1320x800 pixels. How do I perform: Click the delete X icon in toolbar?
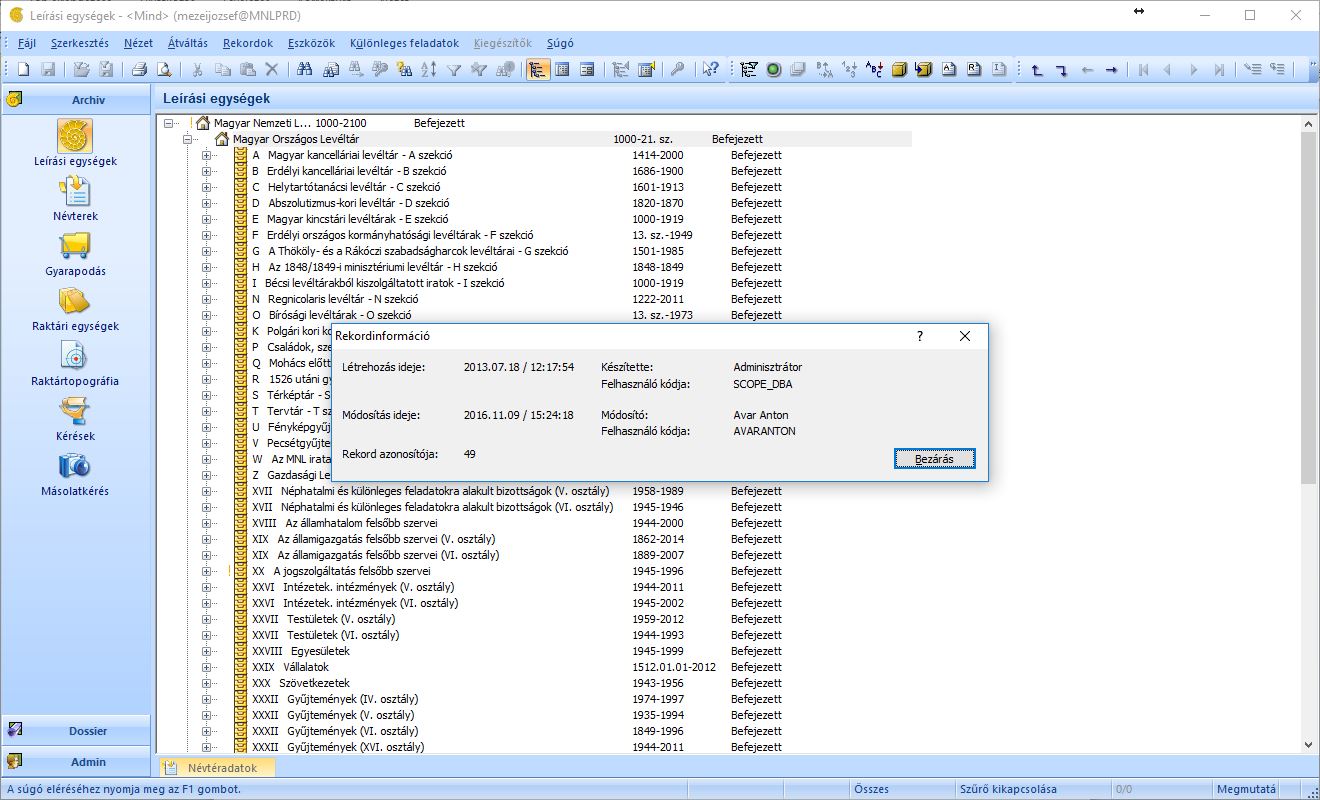[271, 70]
